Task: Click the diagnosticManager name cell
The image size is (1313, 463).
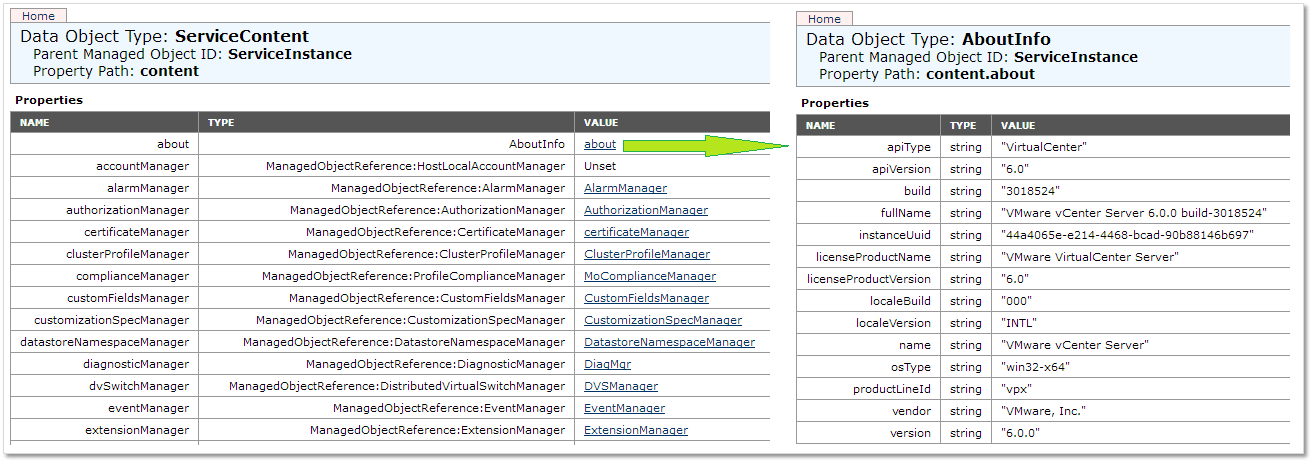Action: tap(104, 364)
